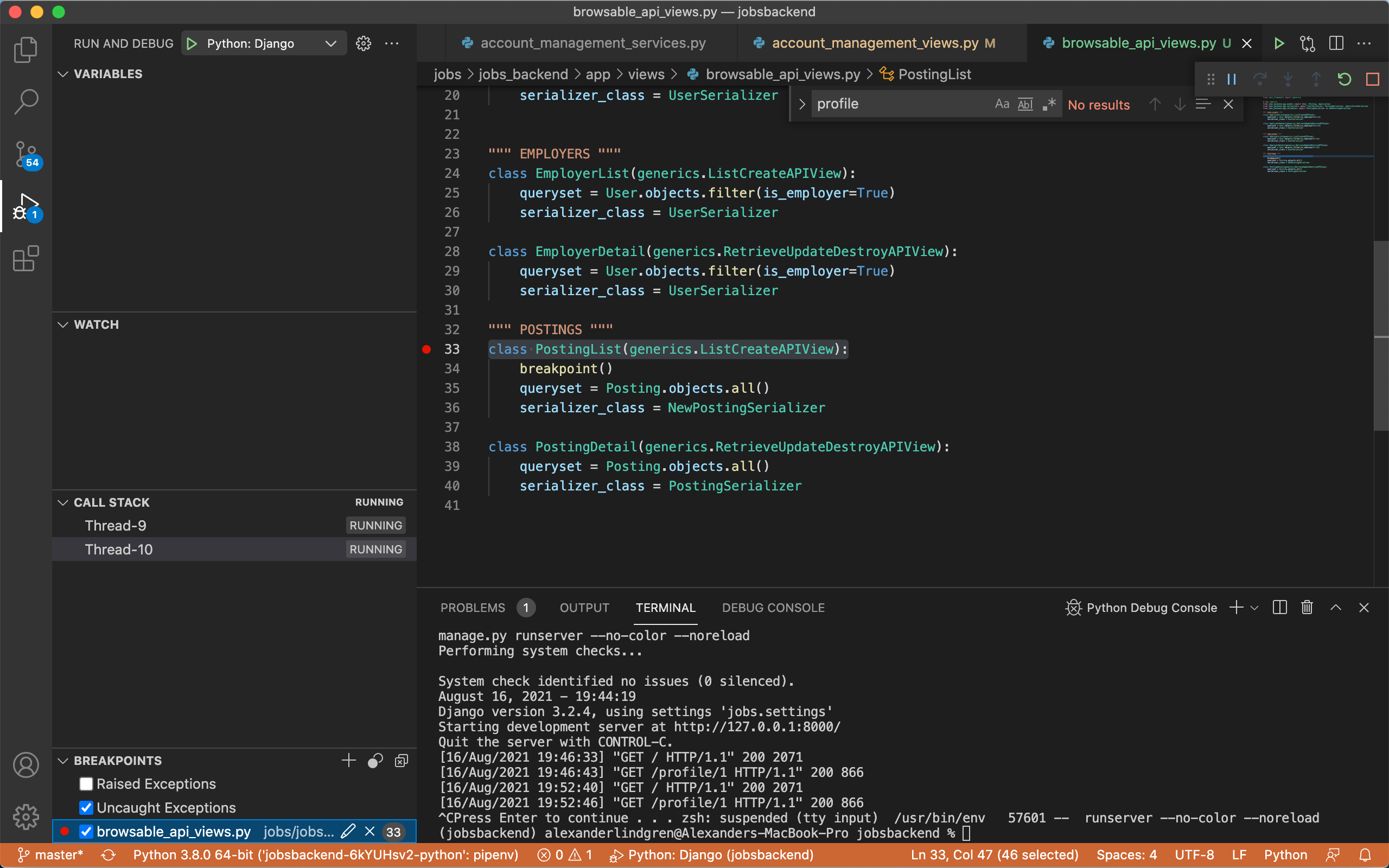This screenshot has width=1389, height=868.
Task: Collapse the Call Stack section
Action: (x=63, y=502)
